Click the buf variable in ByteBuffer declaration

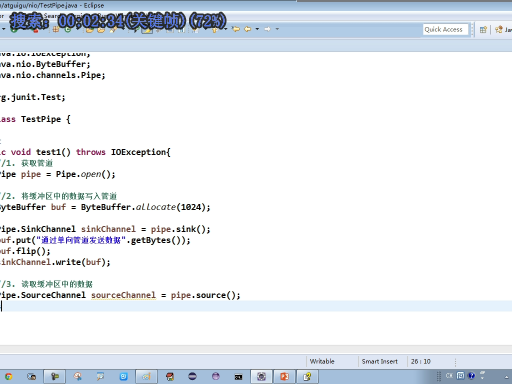click(58, 207)
